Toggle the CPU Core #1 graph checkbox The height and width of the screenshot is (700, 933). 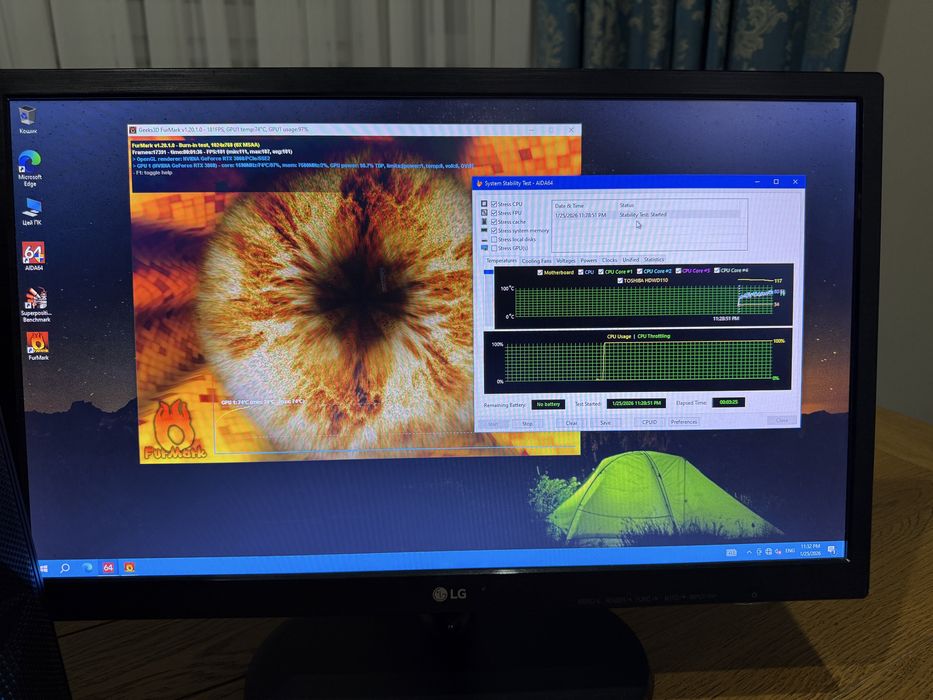(601, 272)
